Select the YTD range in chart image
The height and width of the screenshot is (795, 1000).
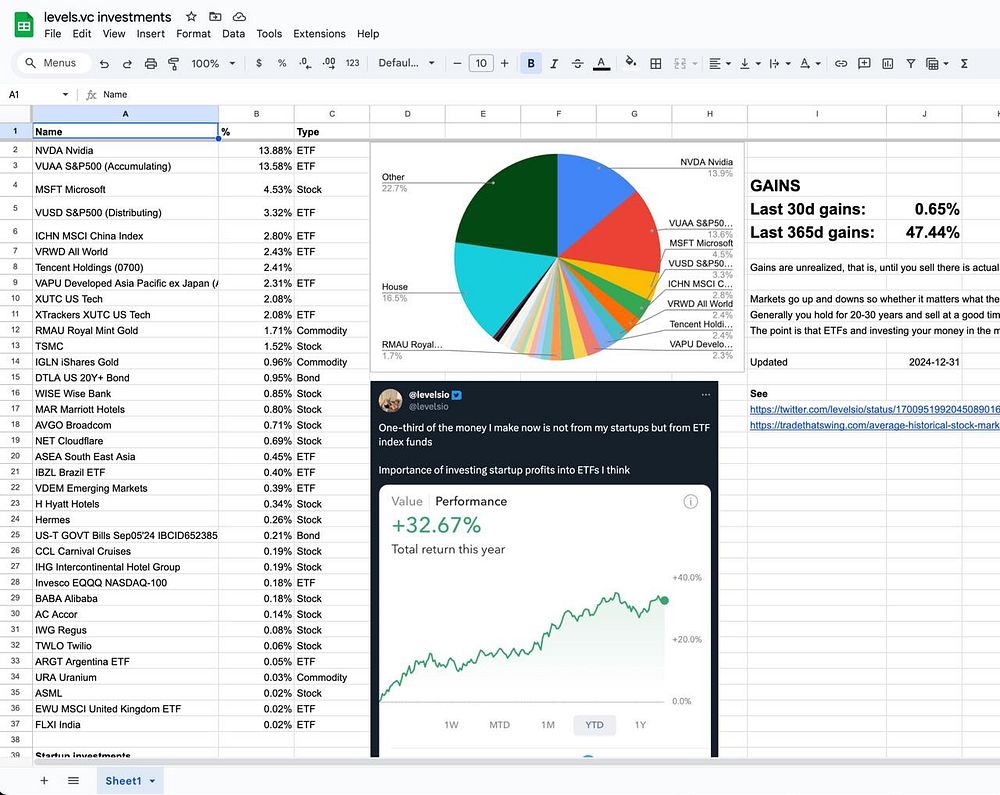click(x=594, y=725)
